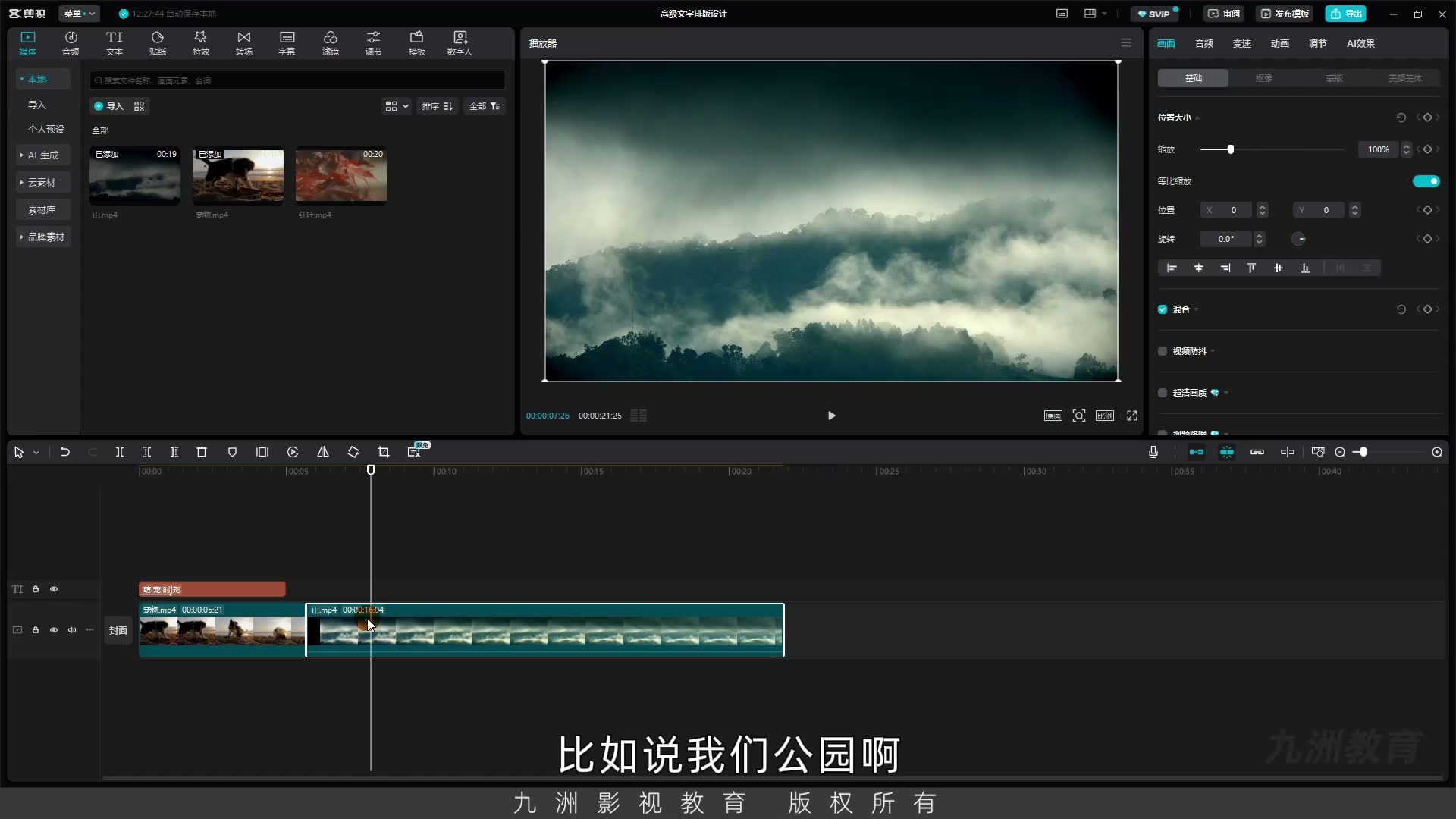The image size is (1456, 819).
Task: Click the undo icon in timeline toolbar
Action: (x=65, y=452)
